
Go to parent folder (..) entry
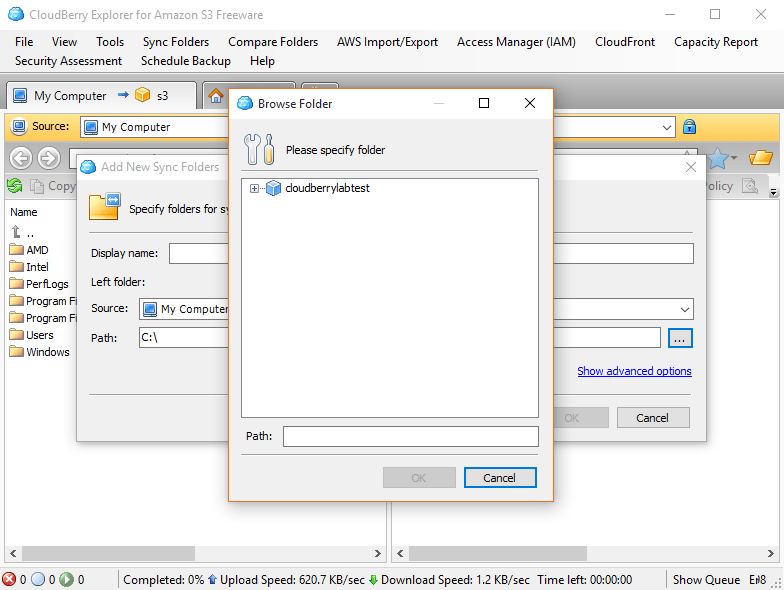click(x=22, y=232)
